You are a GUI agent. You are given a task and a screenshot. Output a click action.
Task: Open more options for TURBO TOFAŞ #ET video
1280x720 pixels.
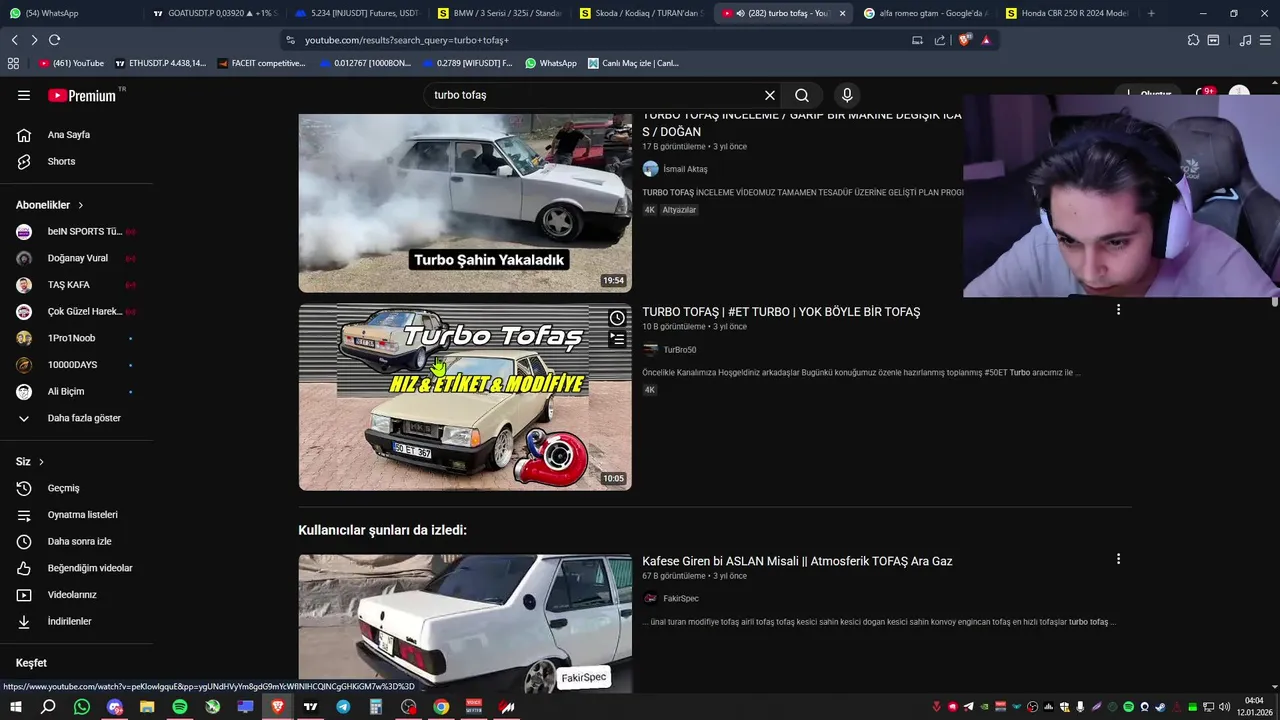tap(1118, 310)
